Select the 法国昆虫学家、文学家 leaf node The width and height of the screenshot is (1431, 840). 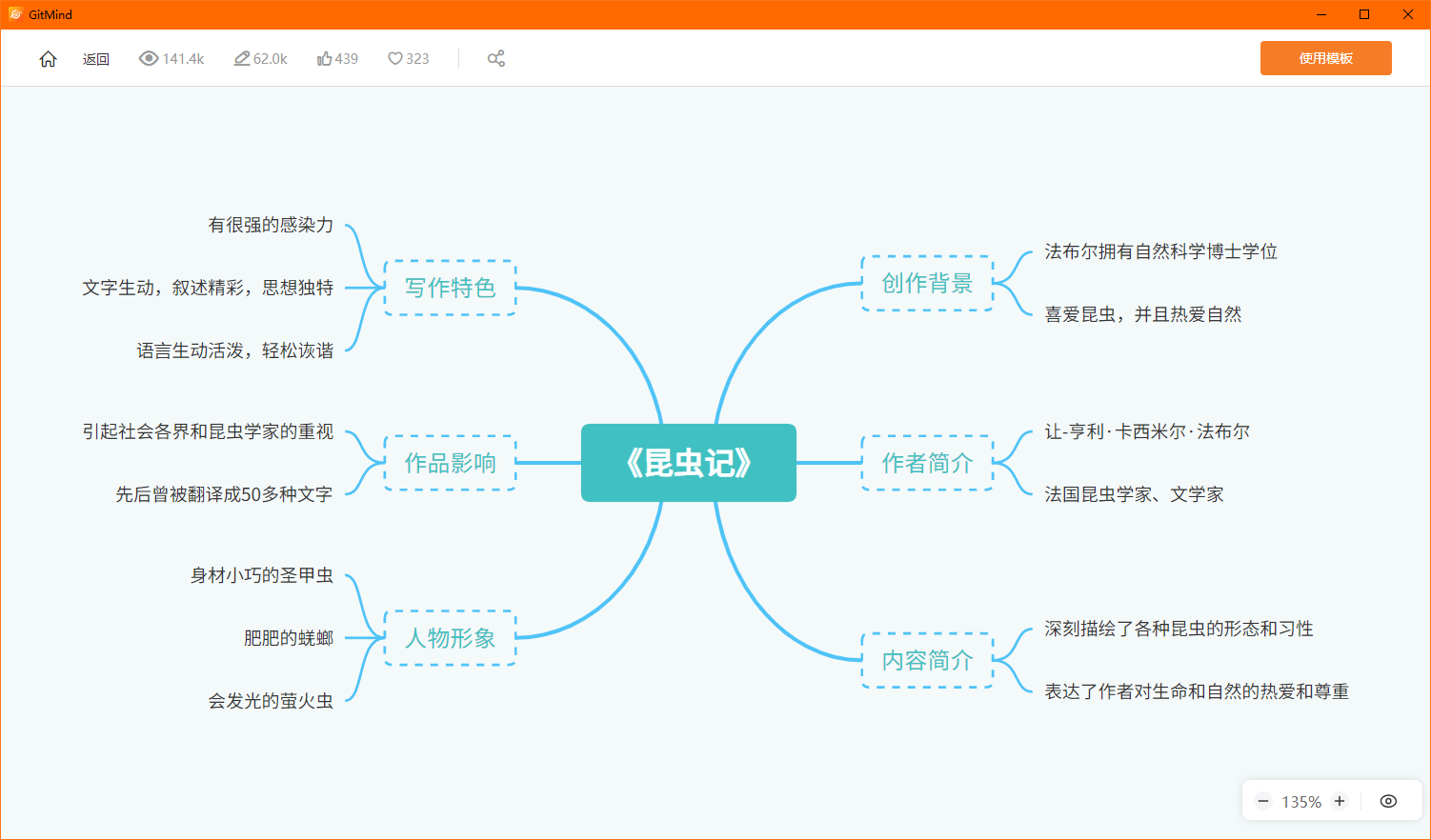[x=1134, y=494]
